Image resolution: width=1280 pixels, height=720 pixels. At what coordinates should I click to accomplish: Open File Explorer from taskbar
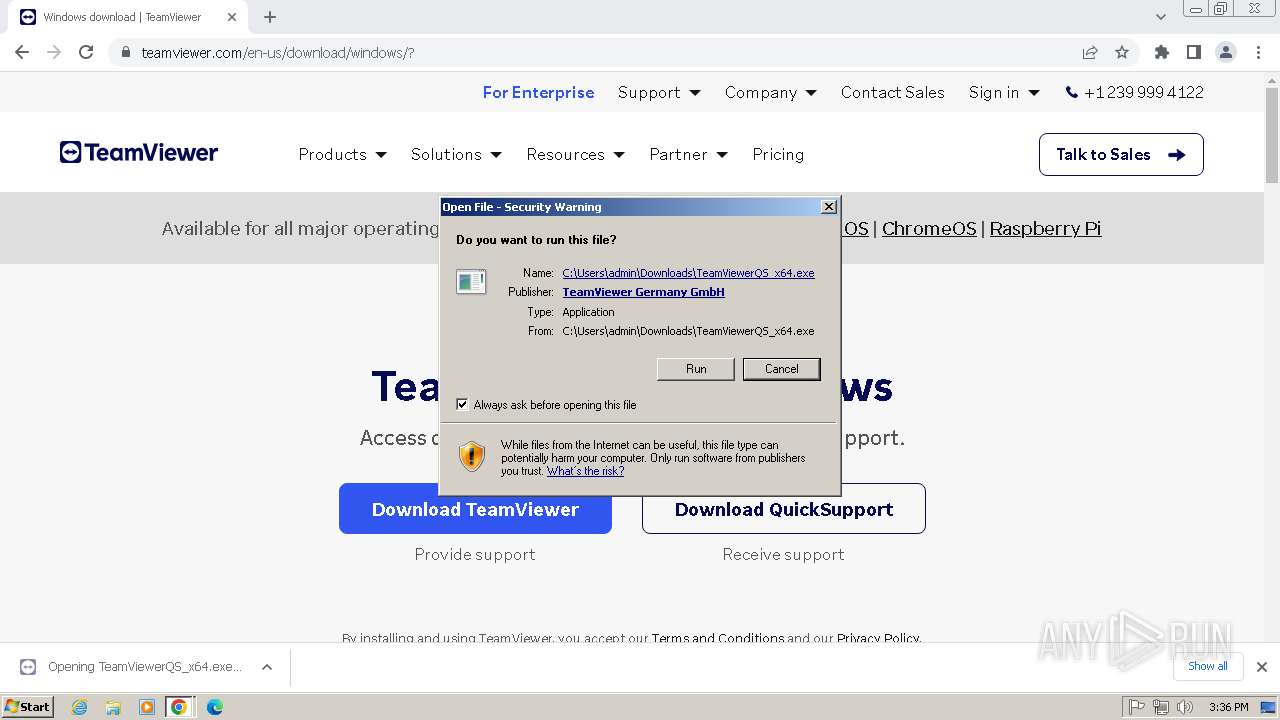click(x=113, y=707)
